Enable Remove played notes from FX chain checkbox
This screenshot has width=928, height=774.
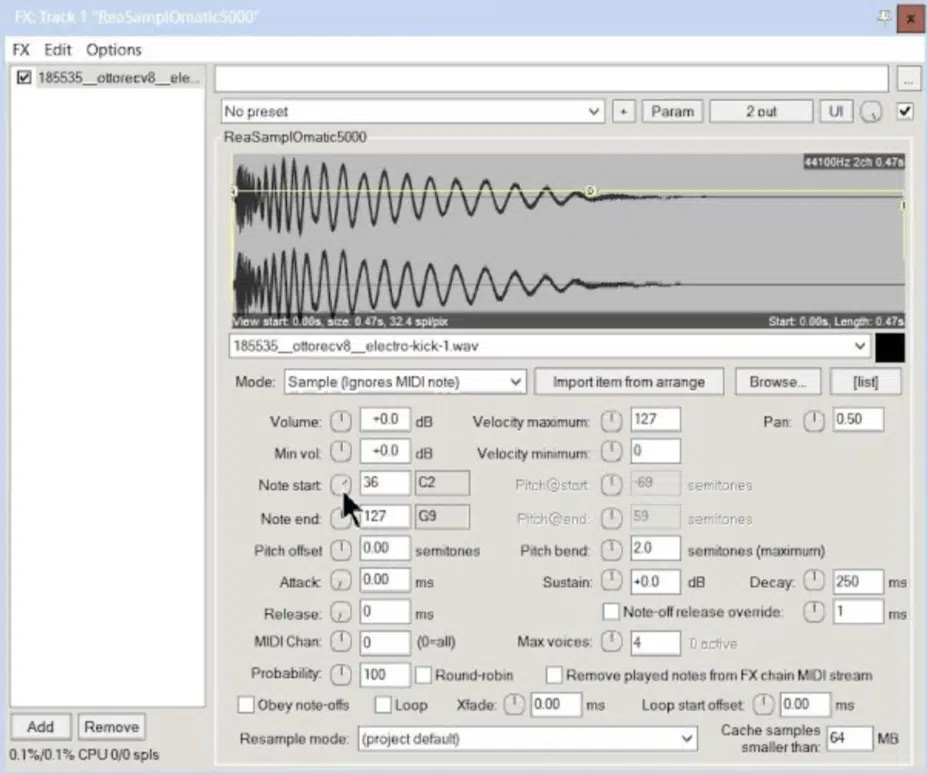(554, 675)
